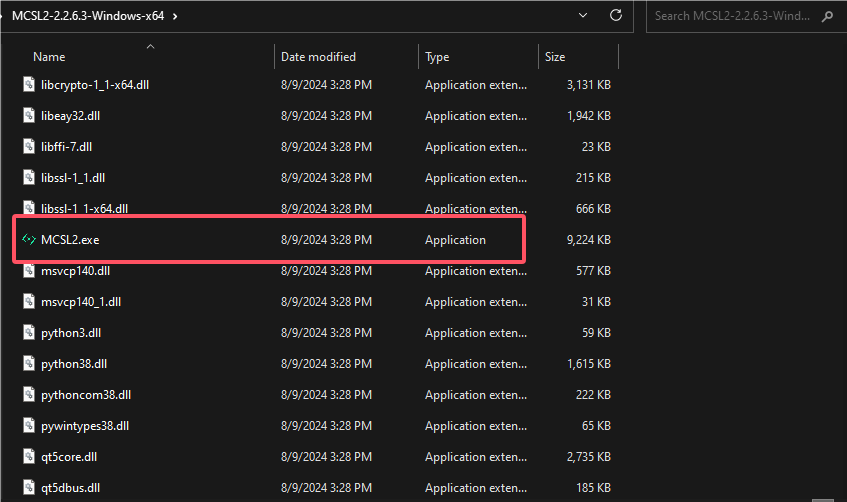
Task: Click the qt5dbus.dll file icon
Action: click(29, 487)
